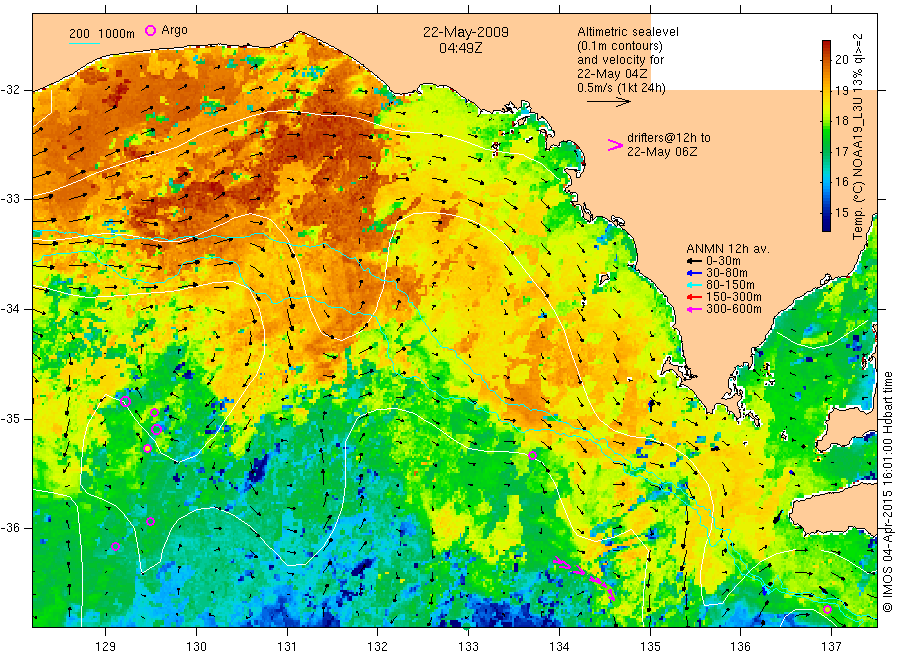Viewport: 900px width, 660px height.
Task: Click the '30-80m' depth label
Action: pos(727,273)
